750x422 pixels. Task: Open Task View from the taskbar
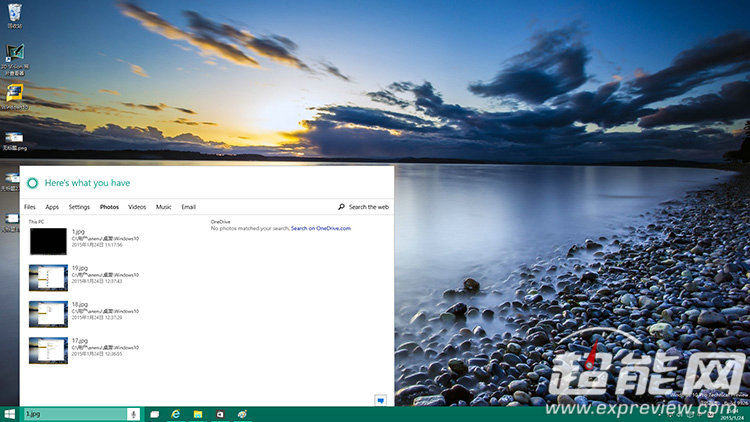point(155,413)
